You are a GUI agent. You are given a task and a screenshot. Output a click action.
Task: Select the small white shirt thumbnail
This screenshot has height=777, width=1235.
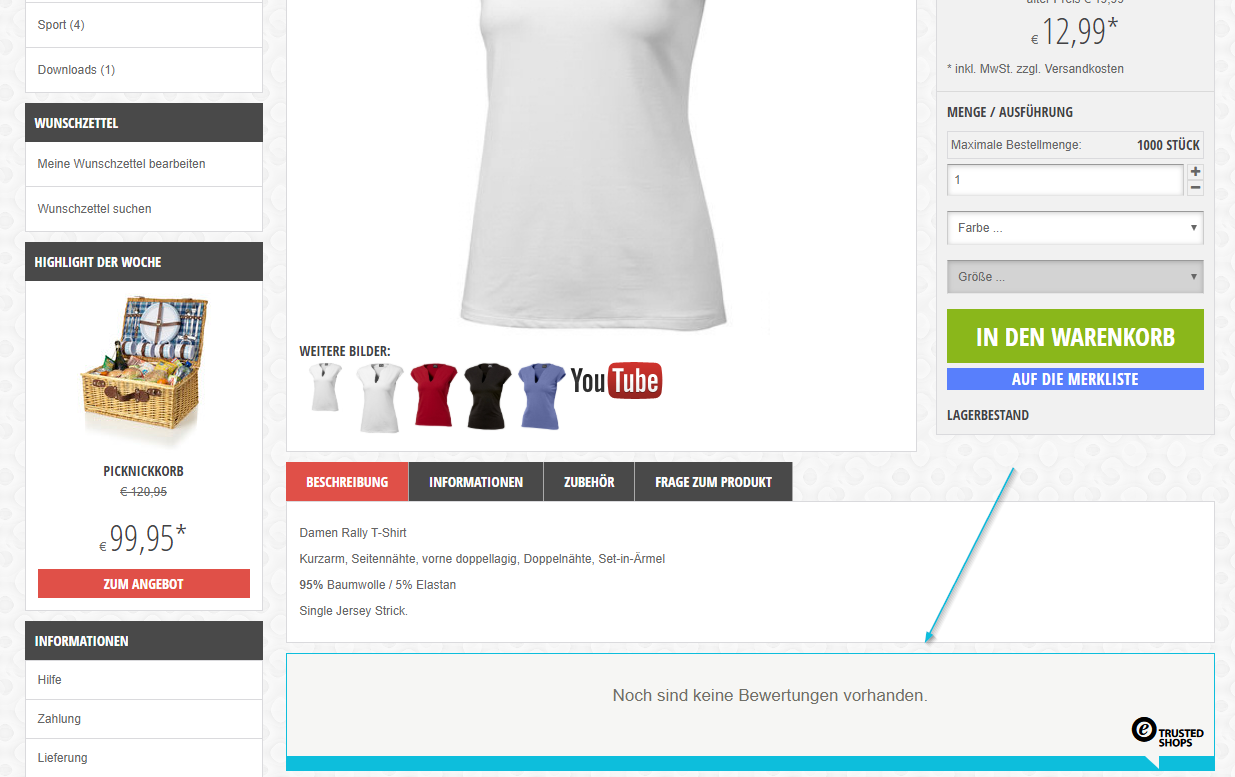325,387
